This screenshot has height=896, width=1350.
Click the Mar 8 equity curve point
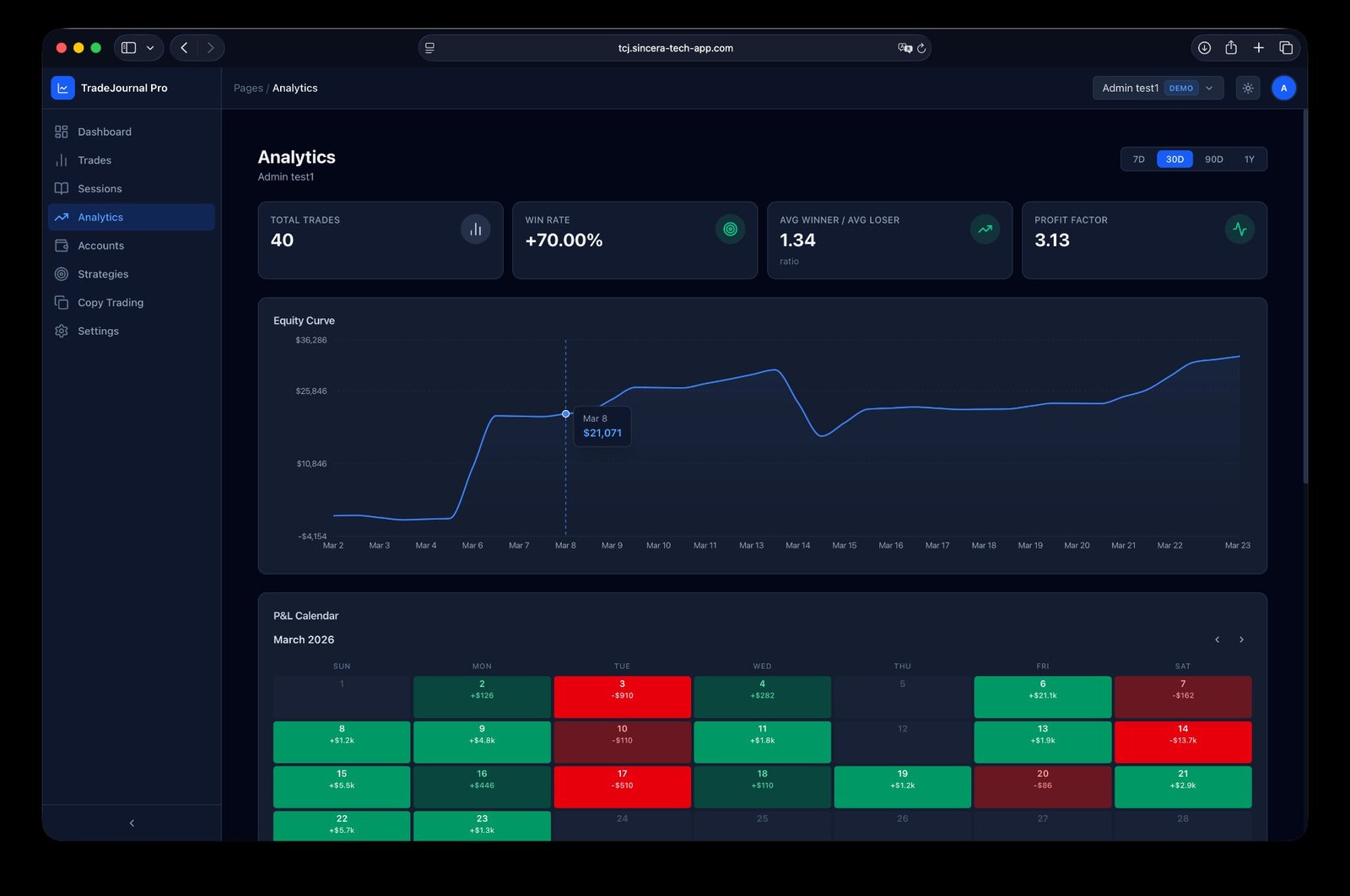(x=565, y=413)
